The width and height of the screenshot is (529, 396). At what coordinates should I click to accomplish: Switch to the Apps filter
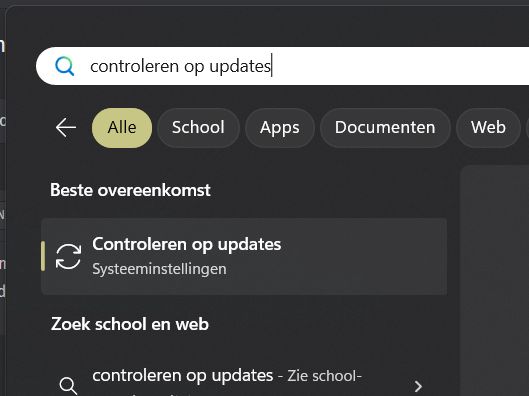tap(280, 128)
